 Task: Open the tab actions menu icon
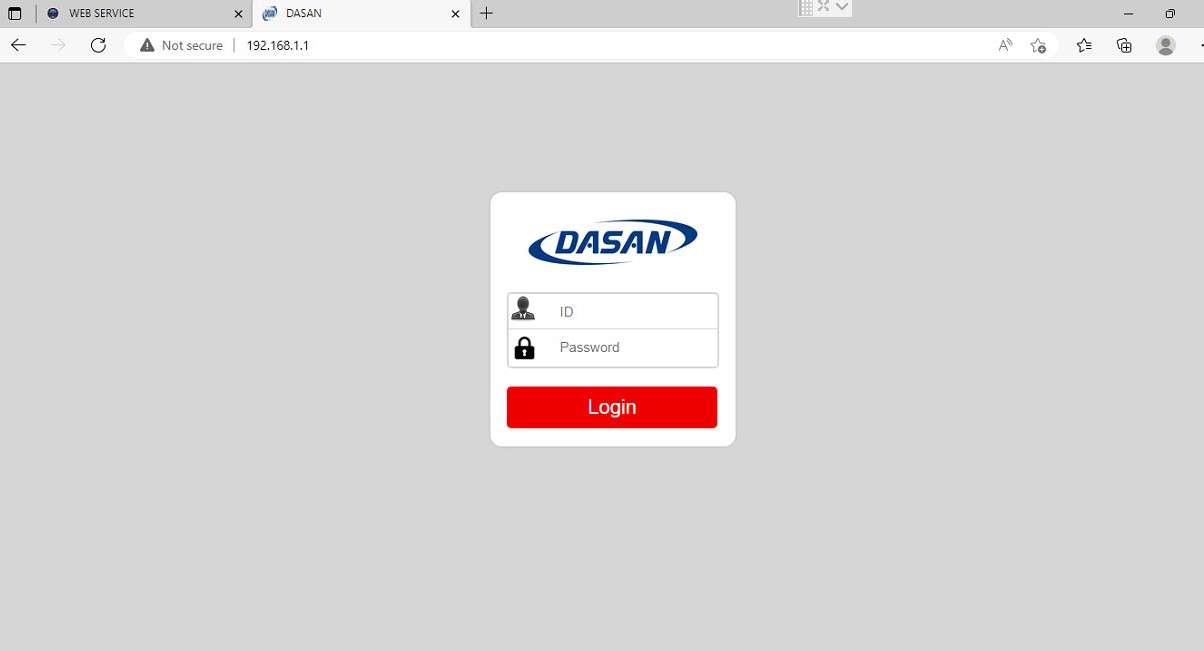pos(14,14)
